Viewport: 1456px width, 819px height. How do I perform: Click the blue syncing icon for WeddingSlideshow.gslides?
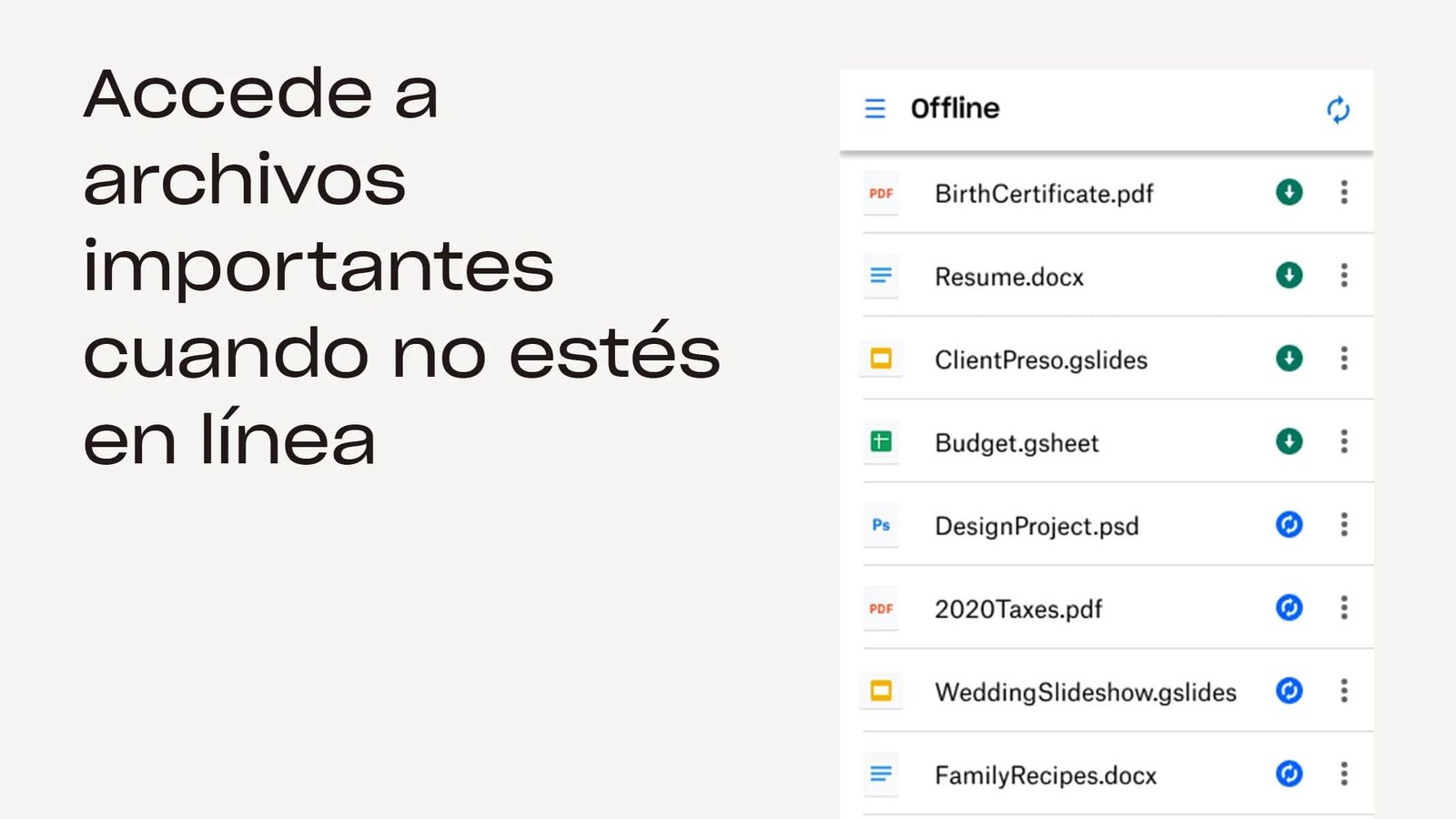pos(1289,691)
